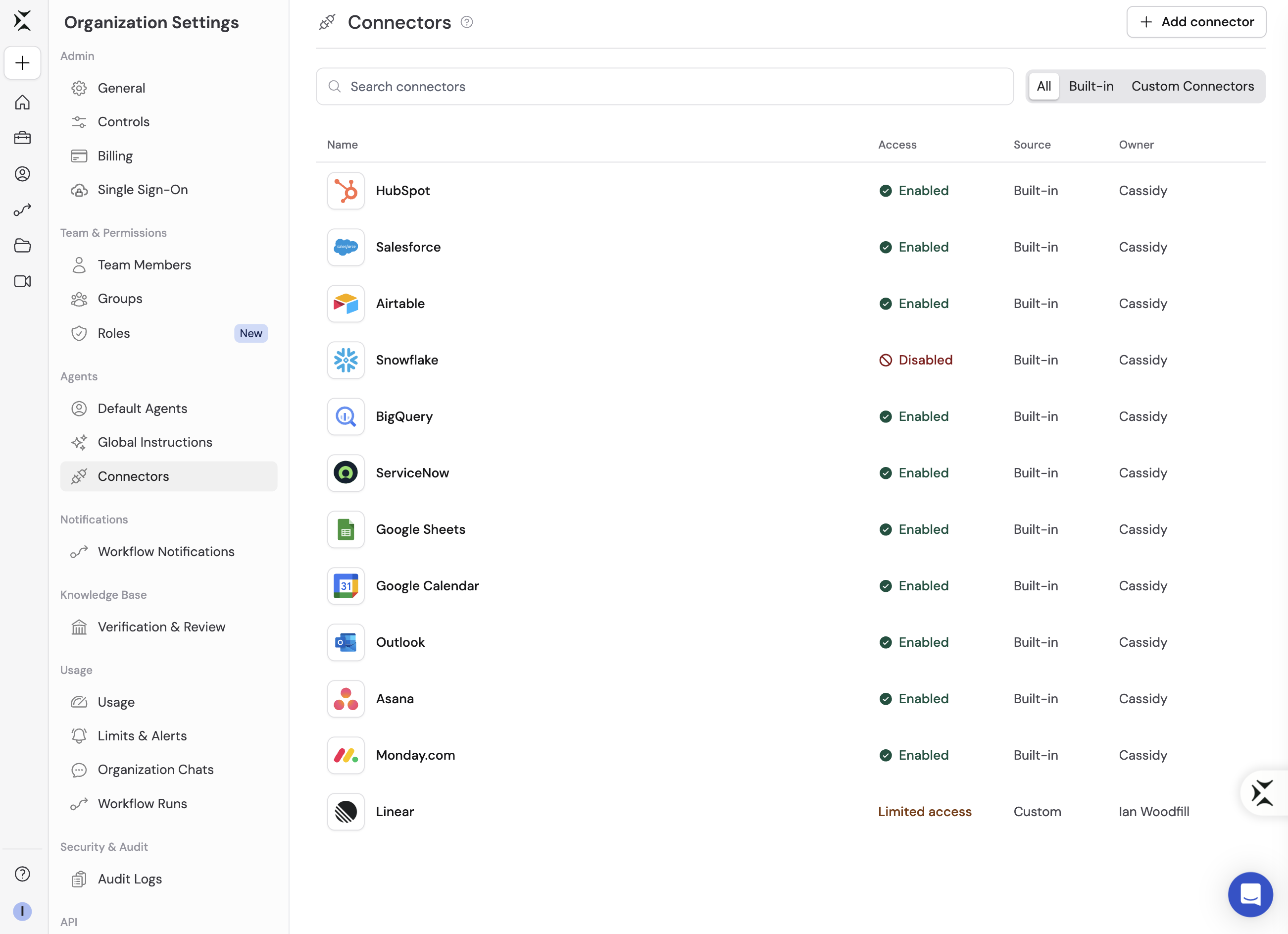Open Billing settings
This screenshot has width=1288, height=934.
point(169,156)
